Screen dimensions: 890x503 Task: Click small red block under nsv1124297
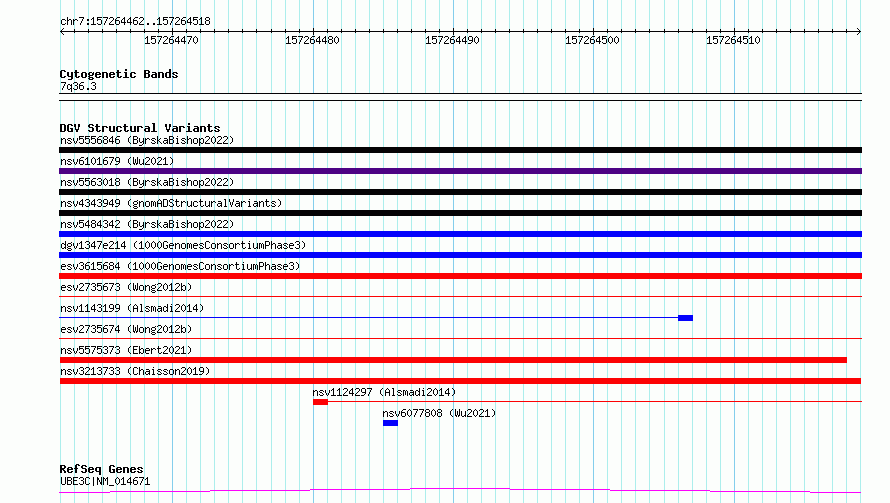point(320,402)
